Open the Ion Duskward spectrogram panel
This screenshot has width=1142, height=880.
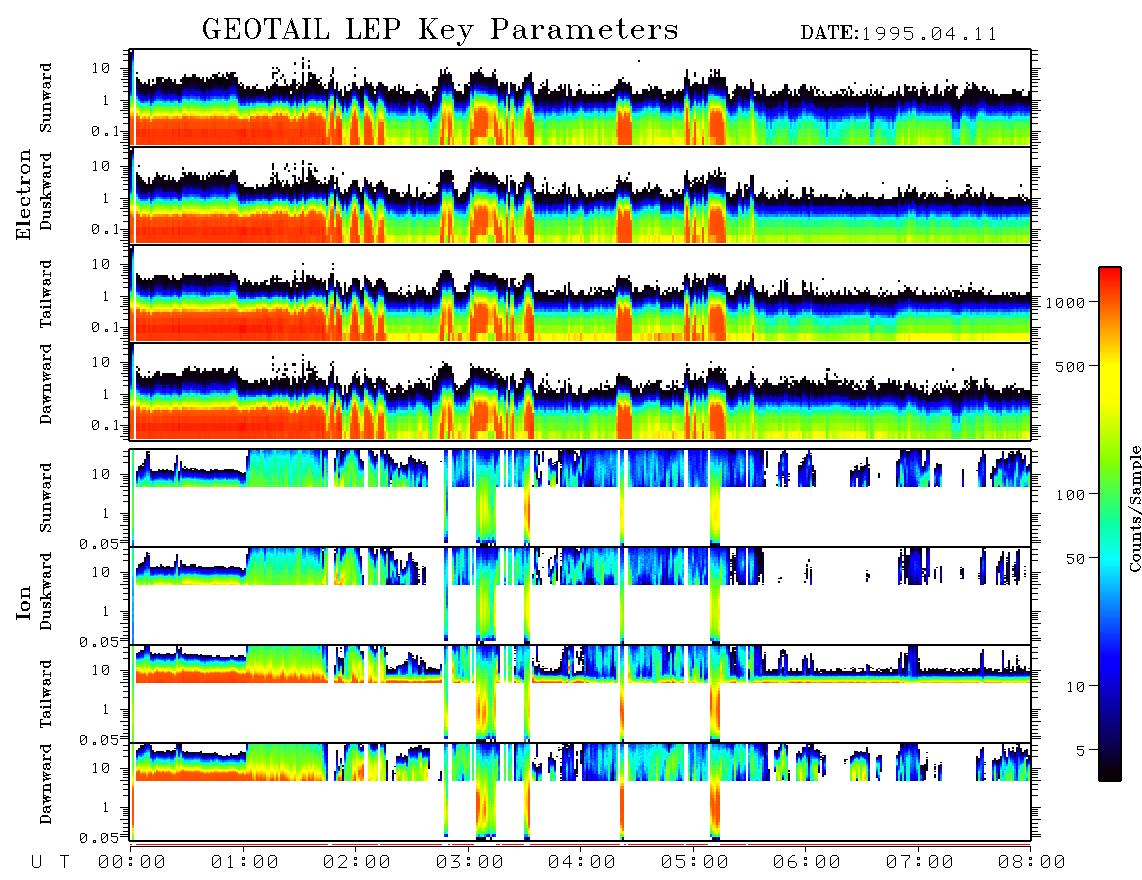pyautogui.click(x=580, y=596)
